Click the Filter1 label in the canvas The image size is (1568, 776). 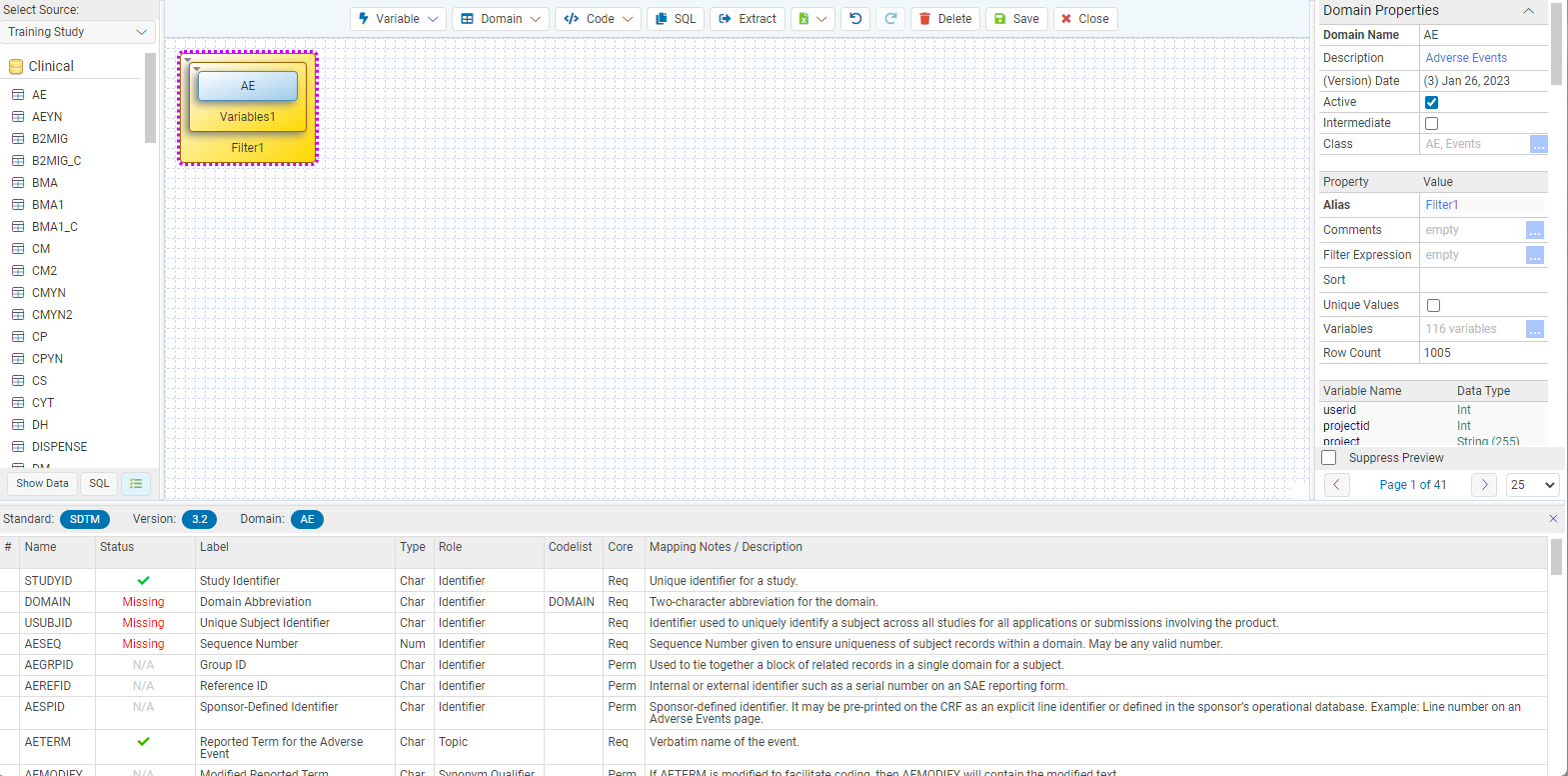coord(248,148)
